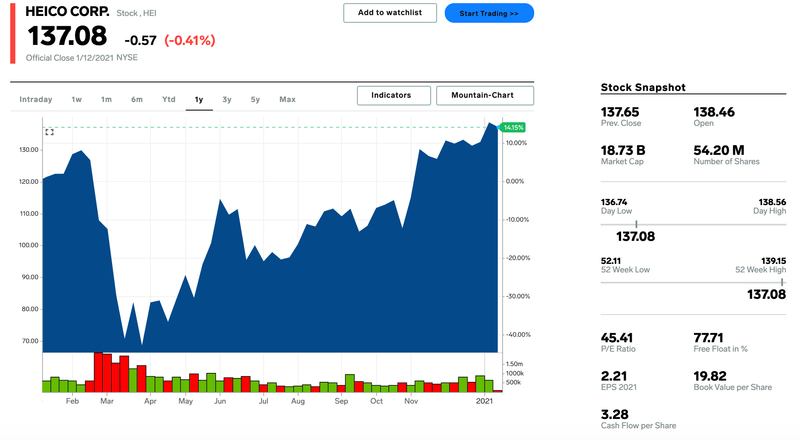This screenshot has height=440, width=800.
Task: Click the 138.46 Open value
Action: 714,112
